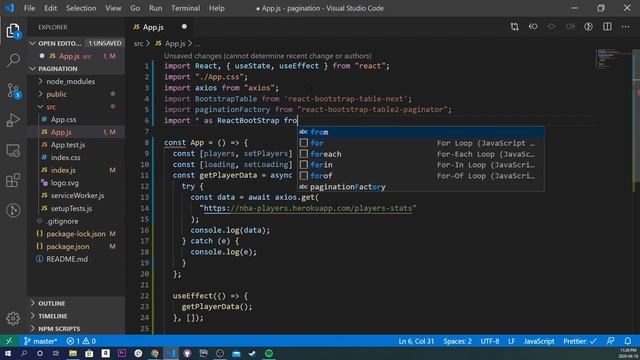This screenshot has width=640, height=360.
Task: Click Prettier status bar item
Action: 580,341
